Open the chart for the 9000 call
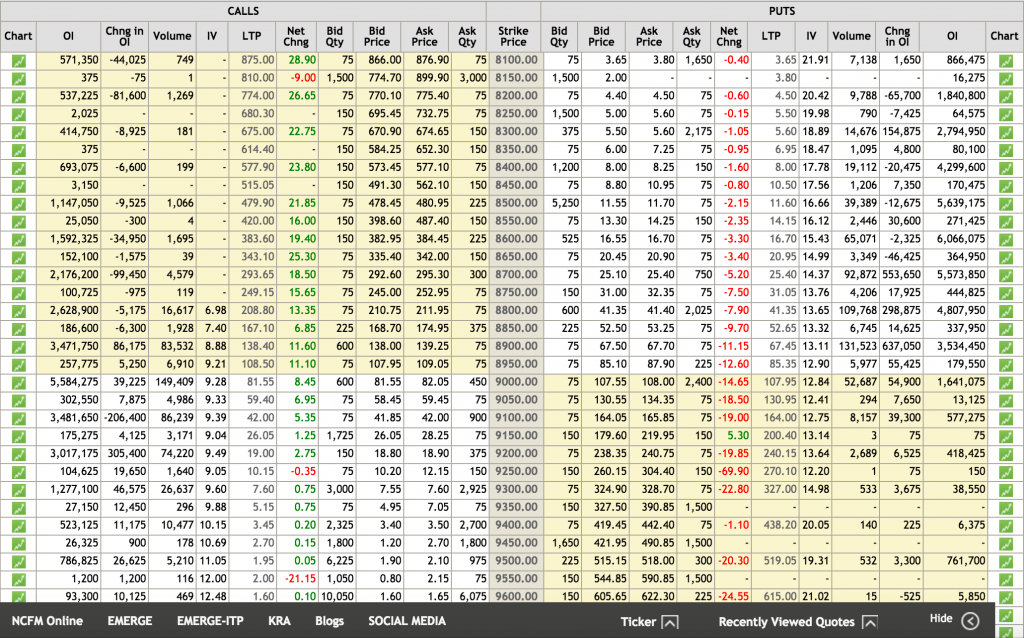1024x638 pixels. click(18, 381)
